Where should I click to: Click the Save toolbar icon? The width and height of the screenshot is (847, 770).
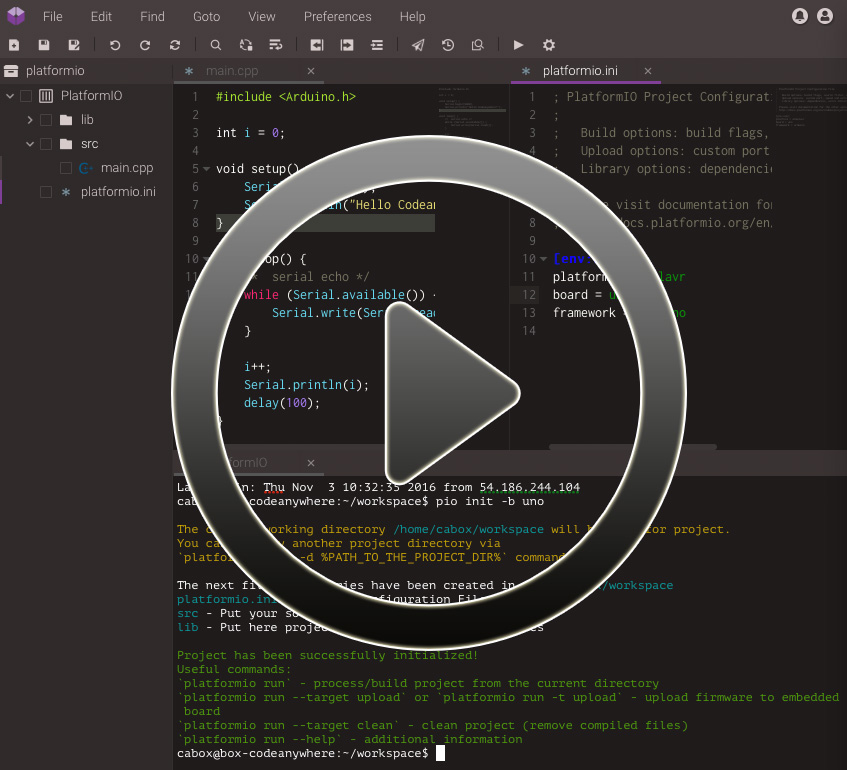coord(44,45)
